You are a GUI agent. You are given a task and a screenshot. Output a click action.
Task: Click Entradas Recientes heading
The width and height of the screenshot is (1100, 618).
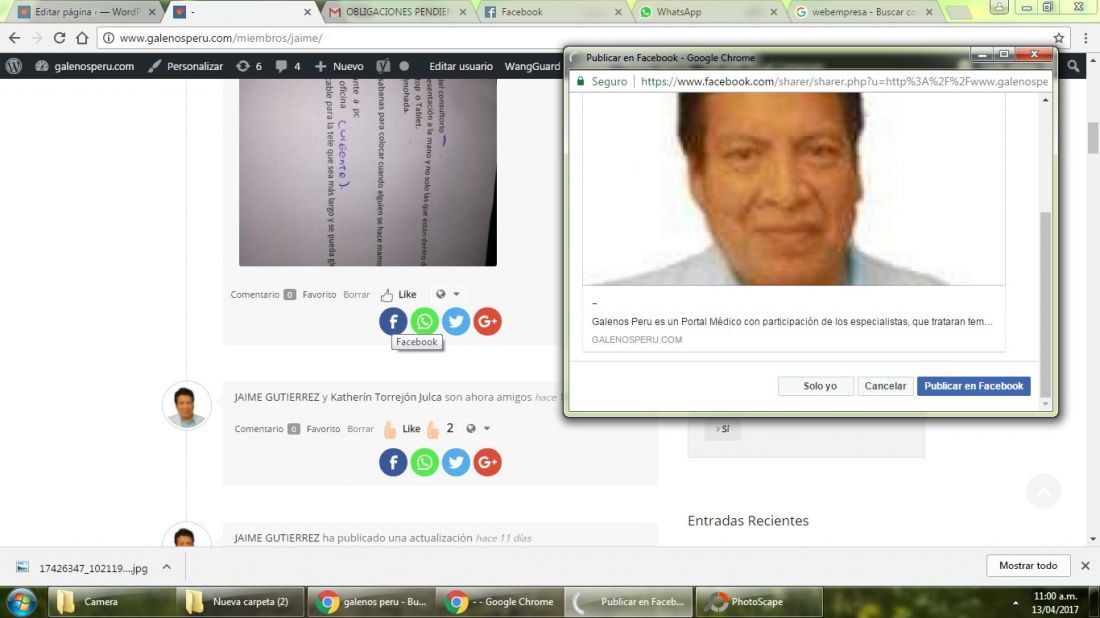748,520
